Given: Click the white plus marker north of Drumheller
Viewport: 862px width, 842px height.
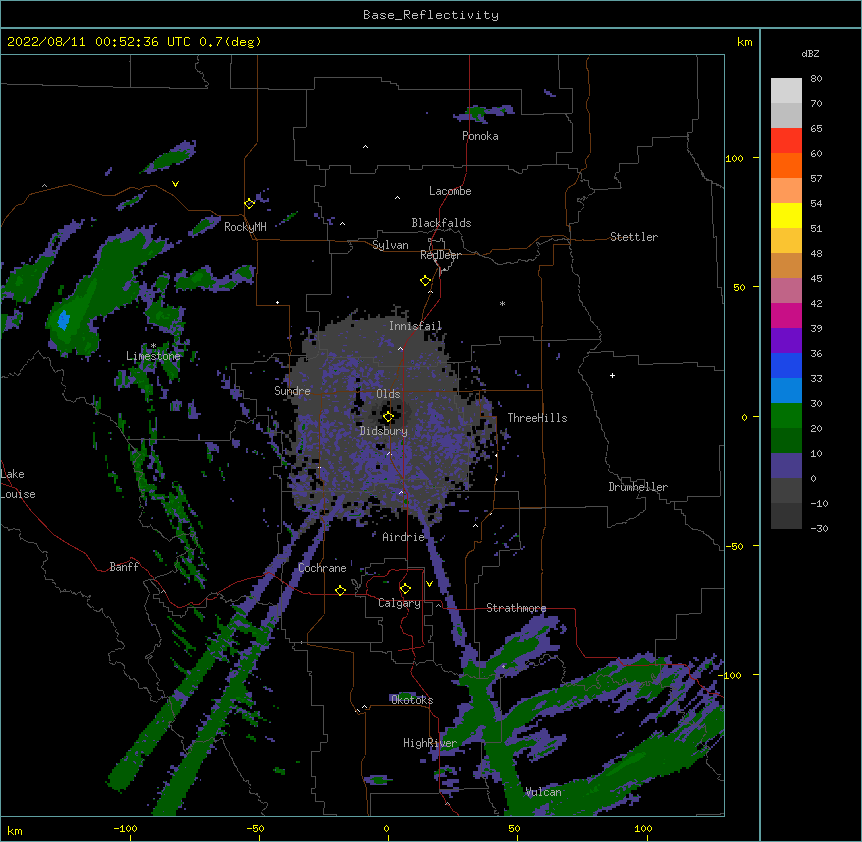Looking at the screenshot, I should [612, 375].
